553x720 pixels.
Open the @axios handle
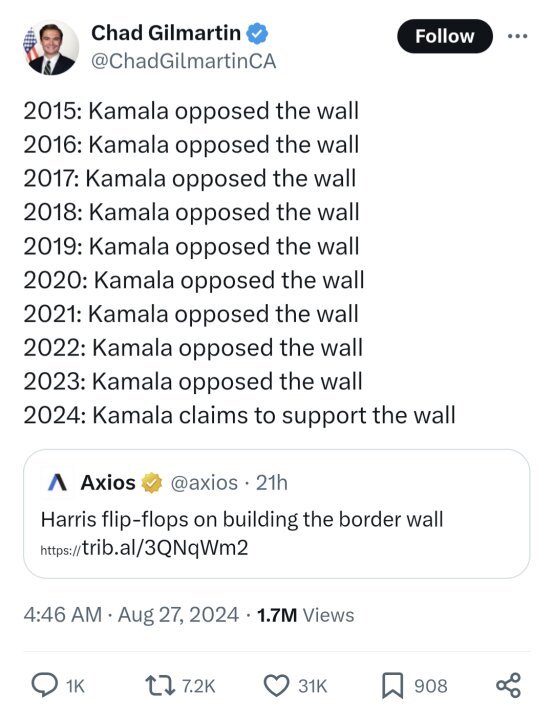click(204, 483)
